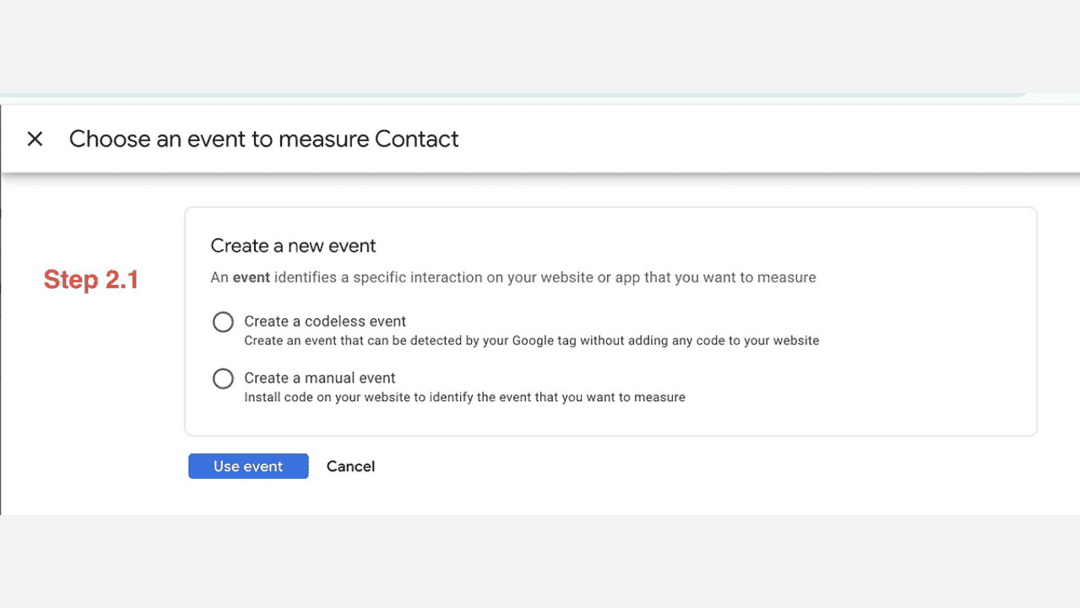Click the codeless event description text
This screenshot has width=1080, height=608.
(x=532, y=340)
